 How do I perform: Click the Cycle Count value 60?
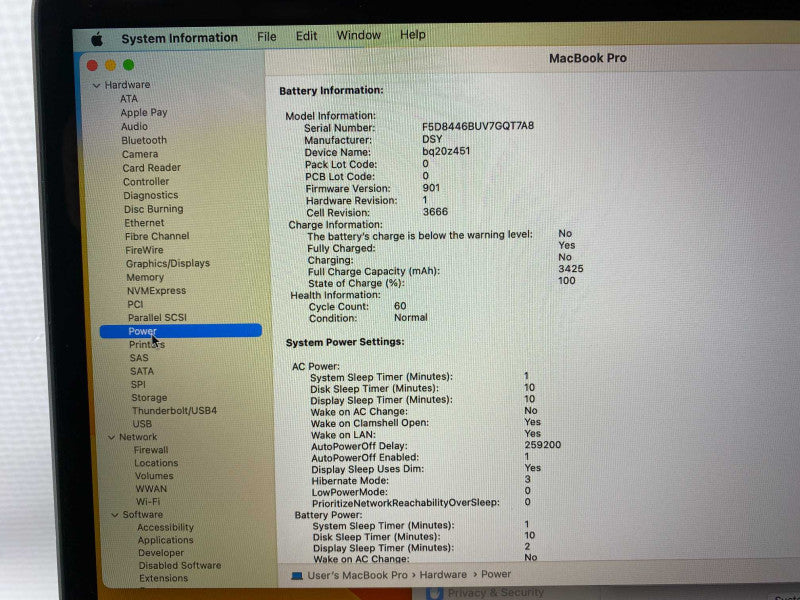point(400,306)
